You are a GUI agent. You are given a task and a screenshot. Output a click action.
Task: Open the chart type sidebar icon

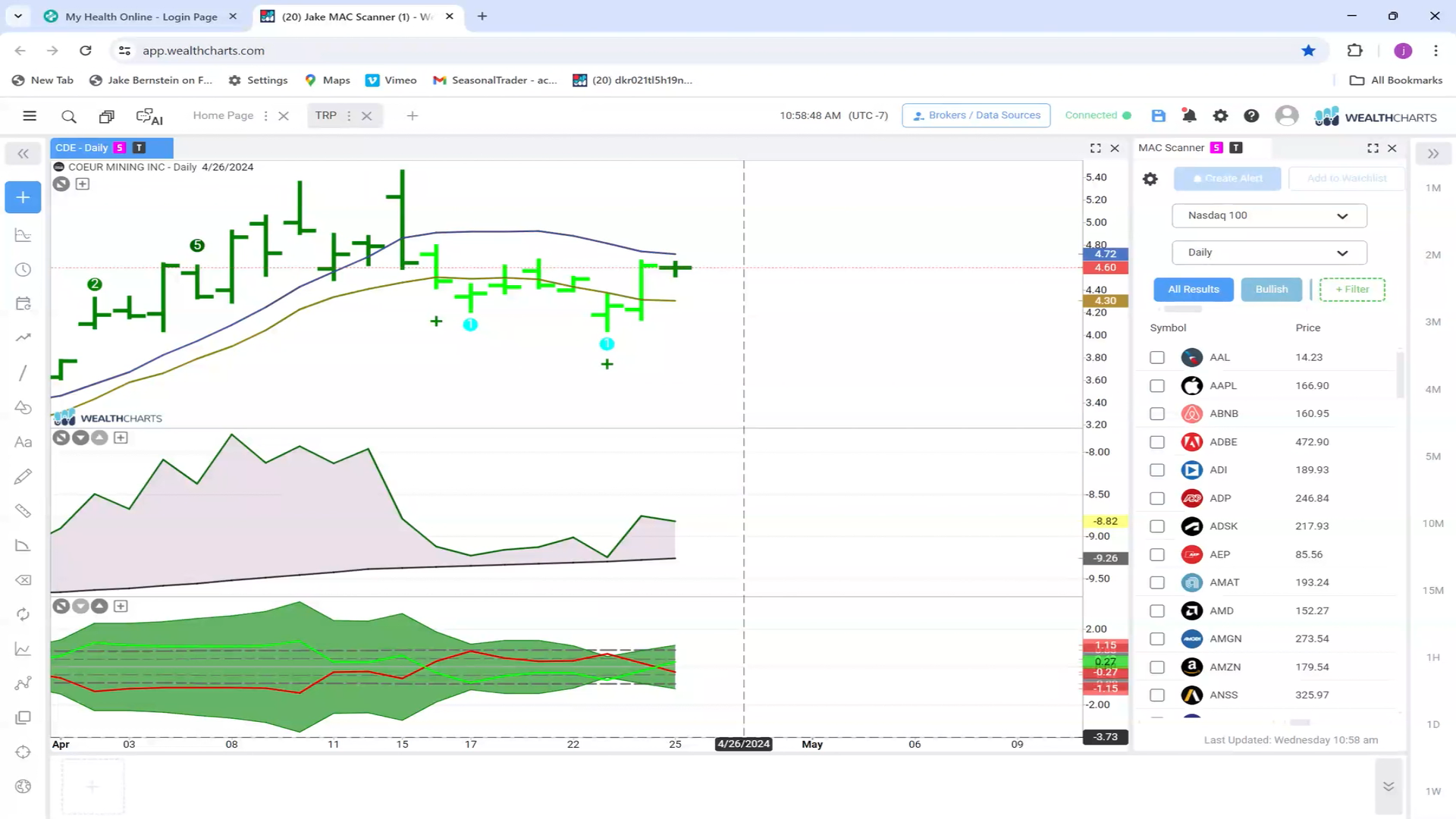click(23, 235)
